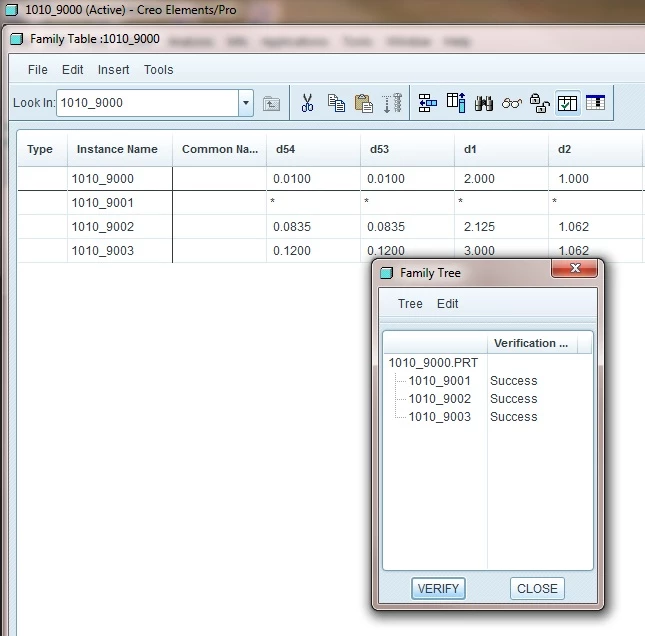Click d53 value 0.0835 for 1010_9002

(408, 227)
